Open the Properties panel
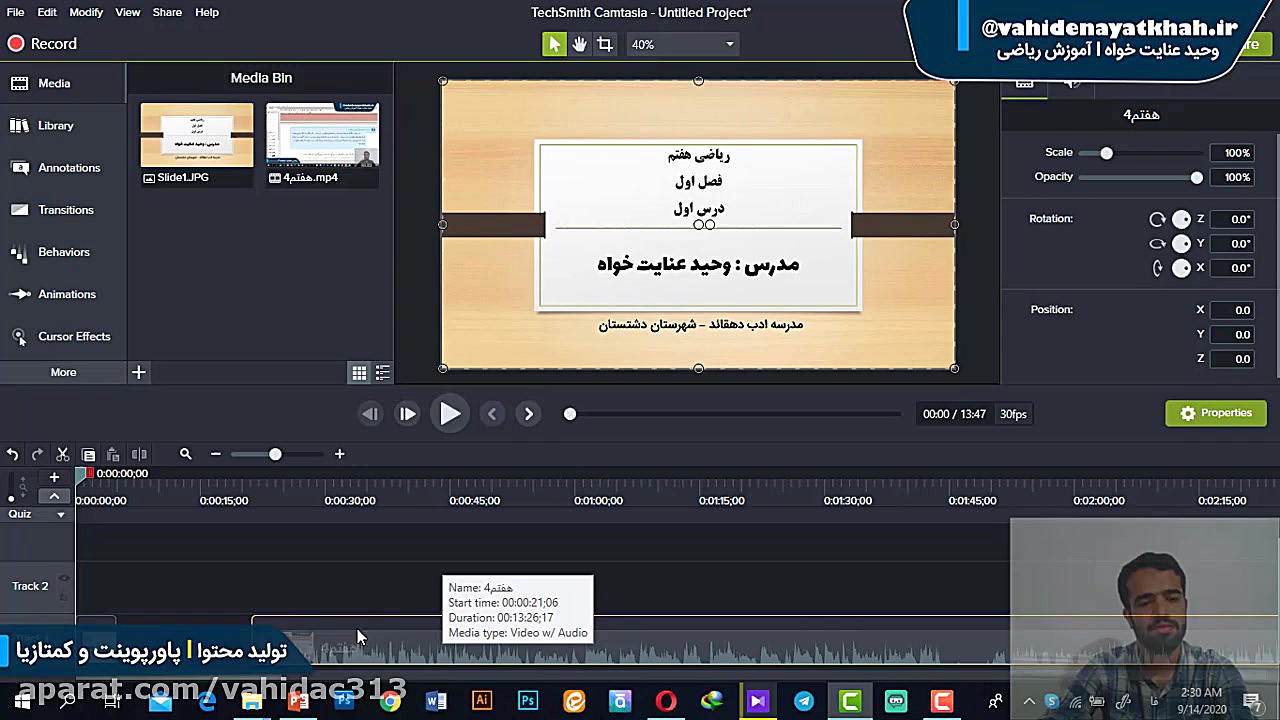The image size is (1280, 720). [x=1215, y=412]
